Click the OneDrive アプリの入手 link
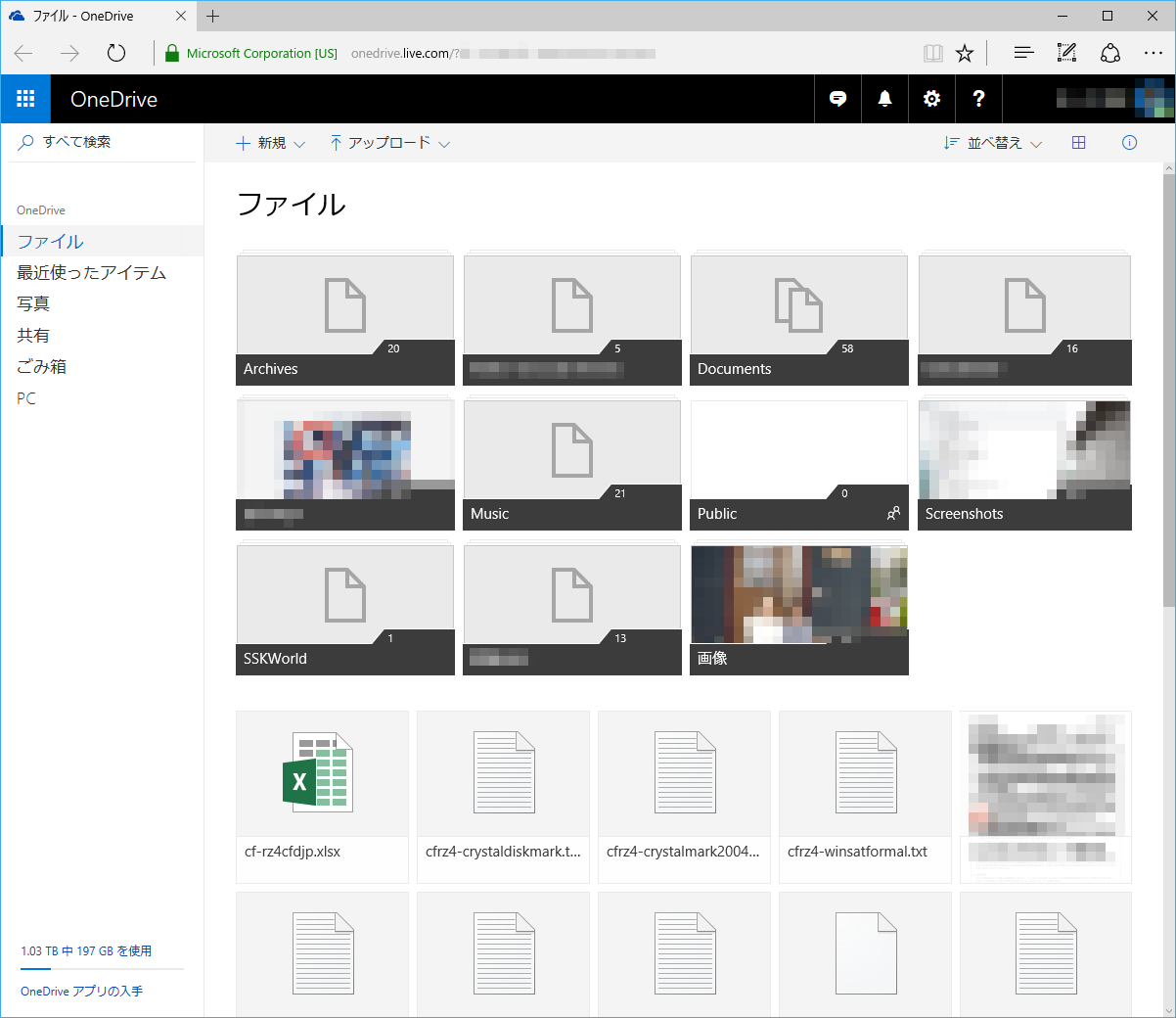Image resolution: width=1176 pixels, height=1018 pixels. (x=81, y=991)
